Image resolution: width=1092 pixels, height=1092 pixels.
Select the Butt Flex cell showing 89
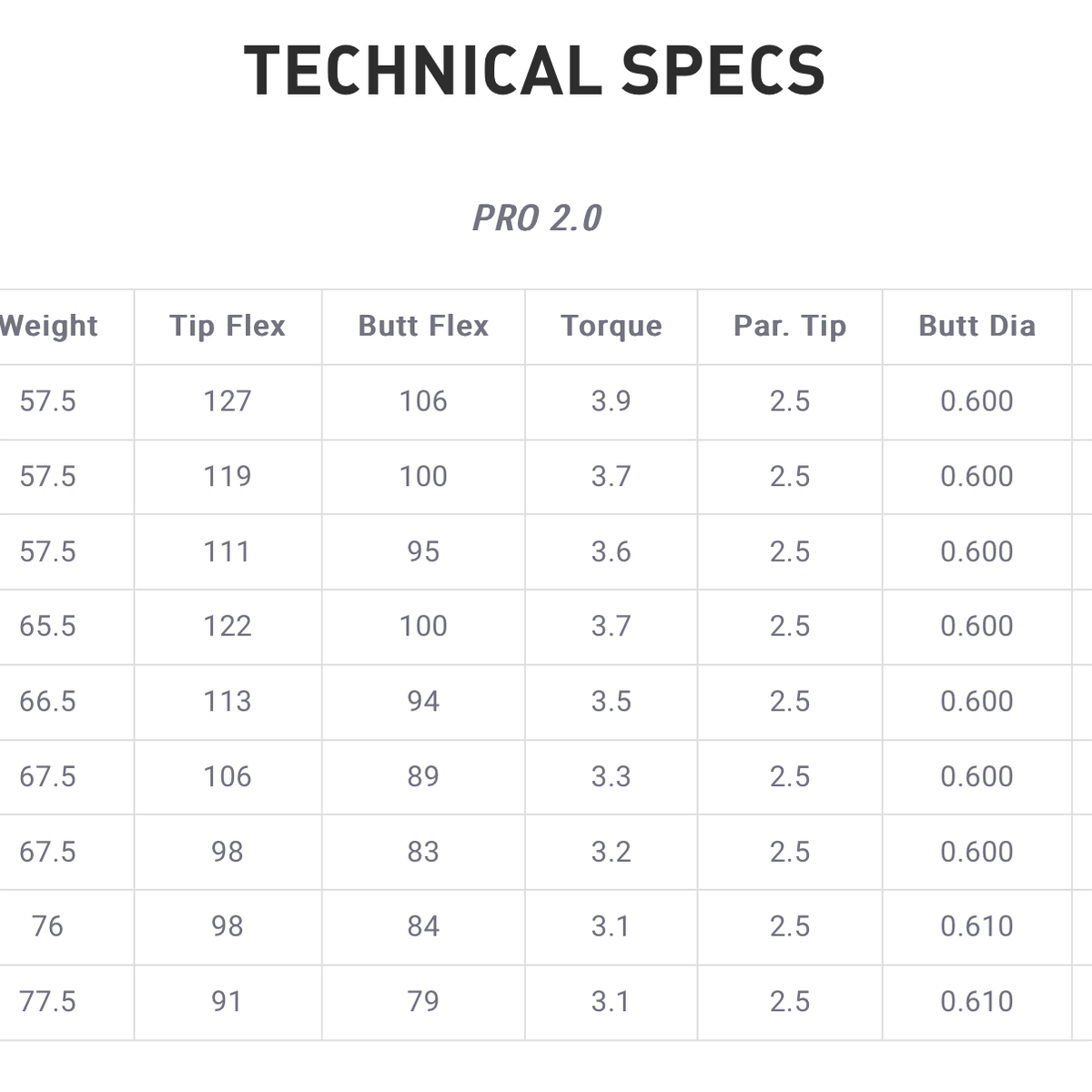(423, 777)
